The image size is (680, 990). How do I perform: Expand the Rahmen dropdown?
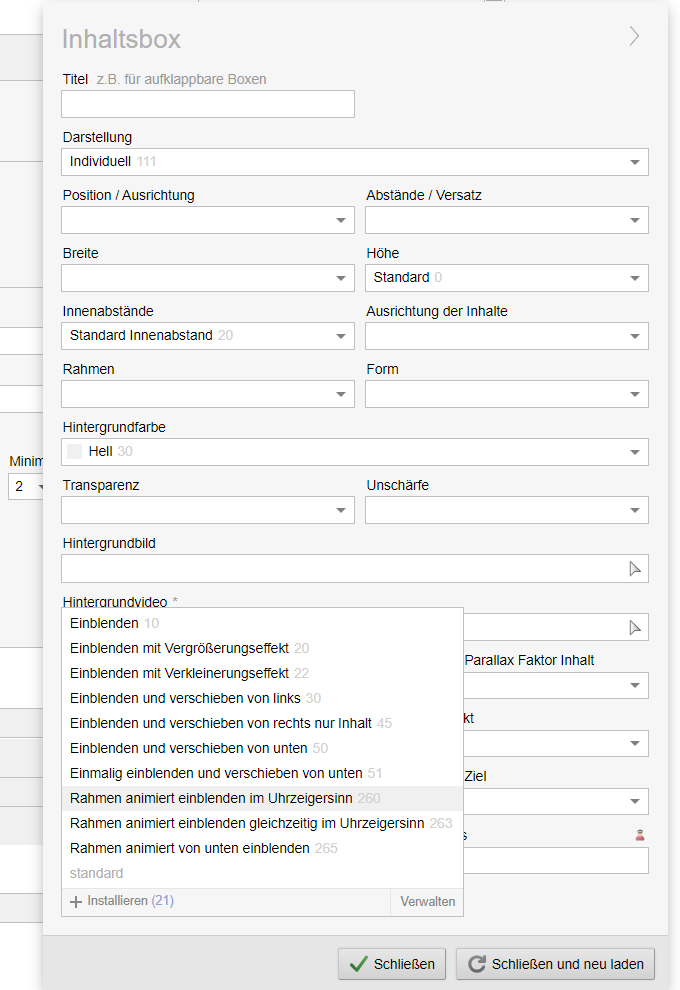[x=208, y=394]
